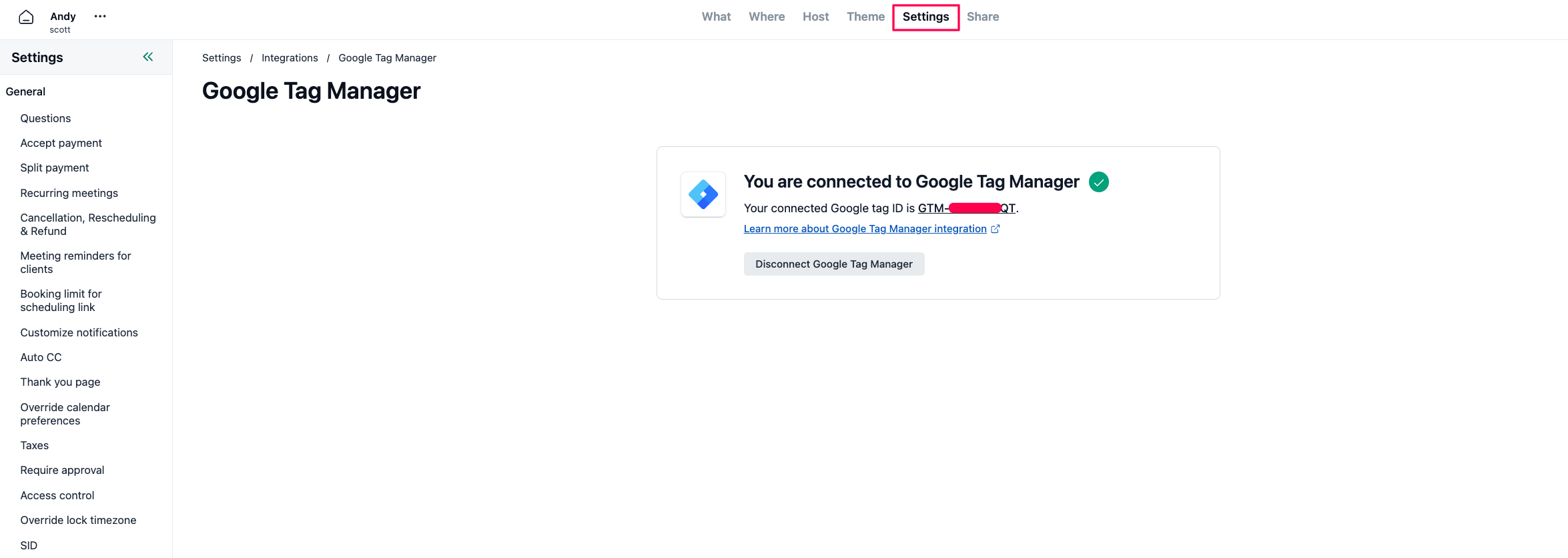Click the Google Tag Manager page heading
Viewport: 1568px width, 558px height.
coord(311,91)
